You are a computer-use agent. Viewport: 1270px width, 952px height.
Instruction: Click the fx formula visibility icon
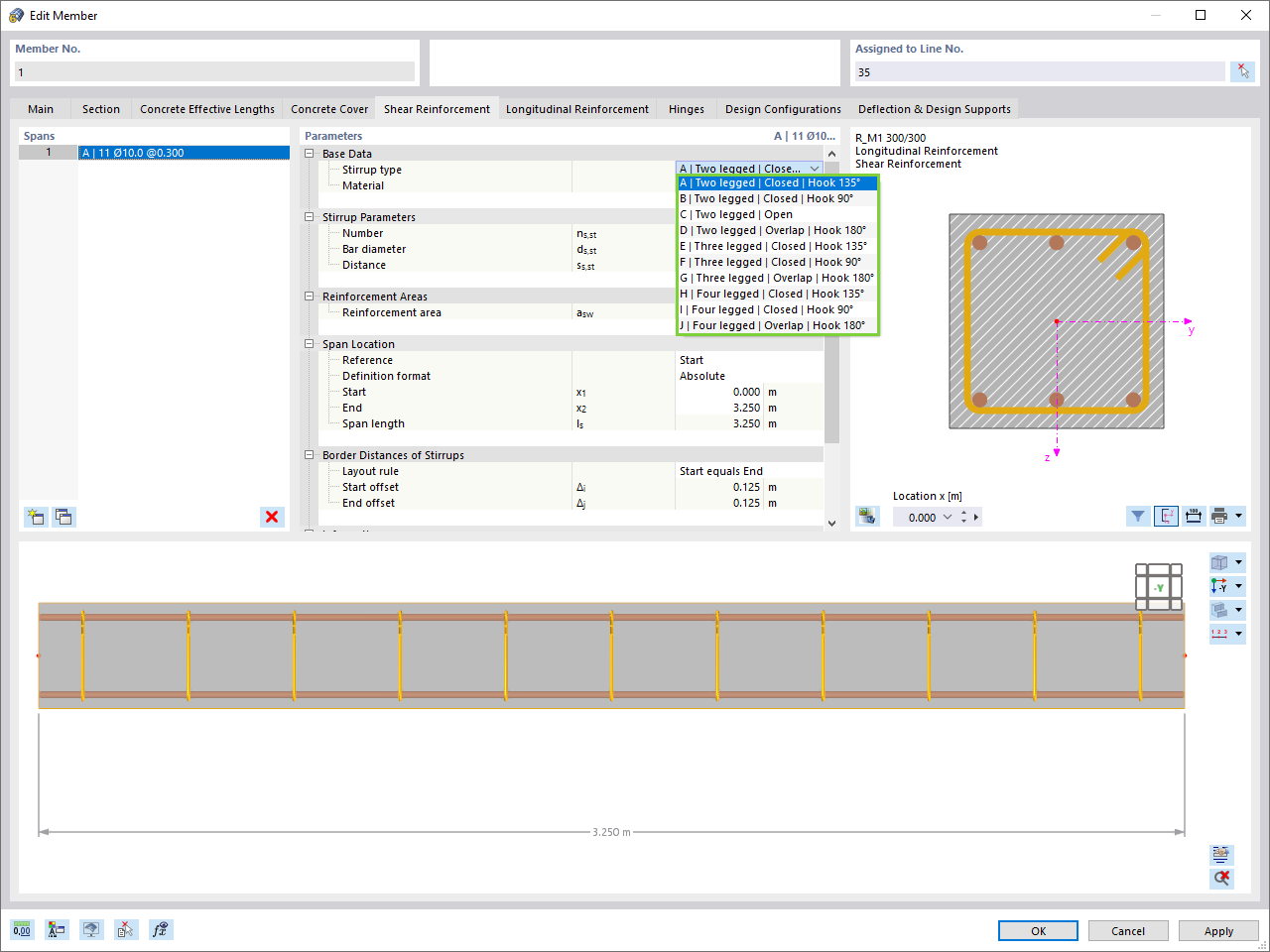tap(161, 929)
